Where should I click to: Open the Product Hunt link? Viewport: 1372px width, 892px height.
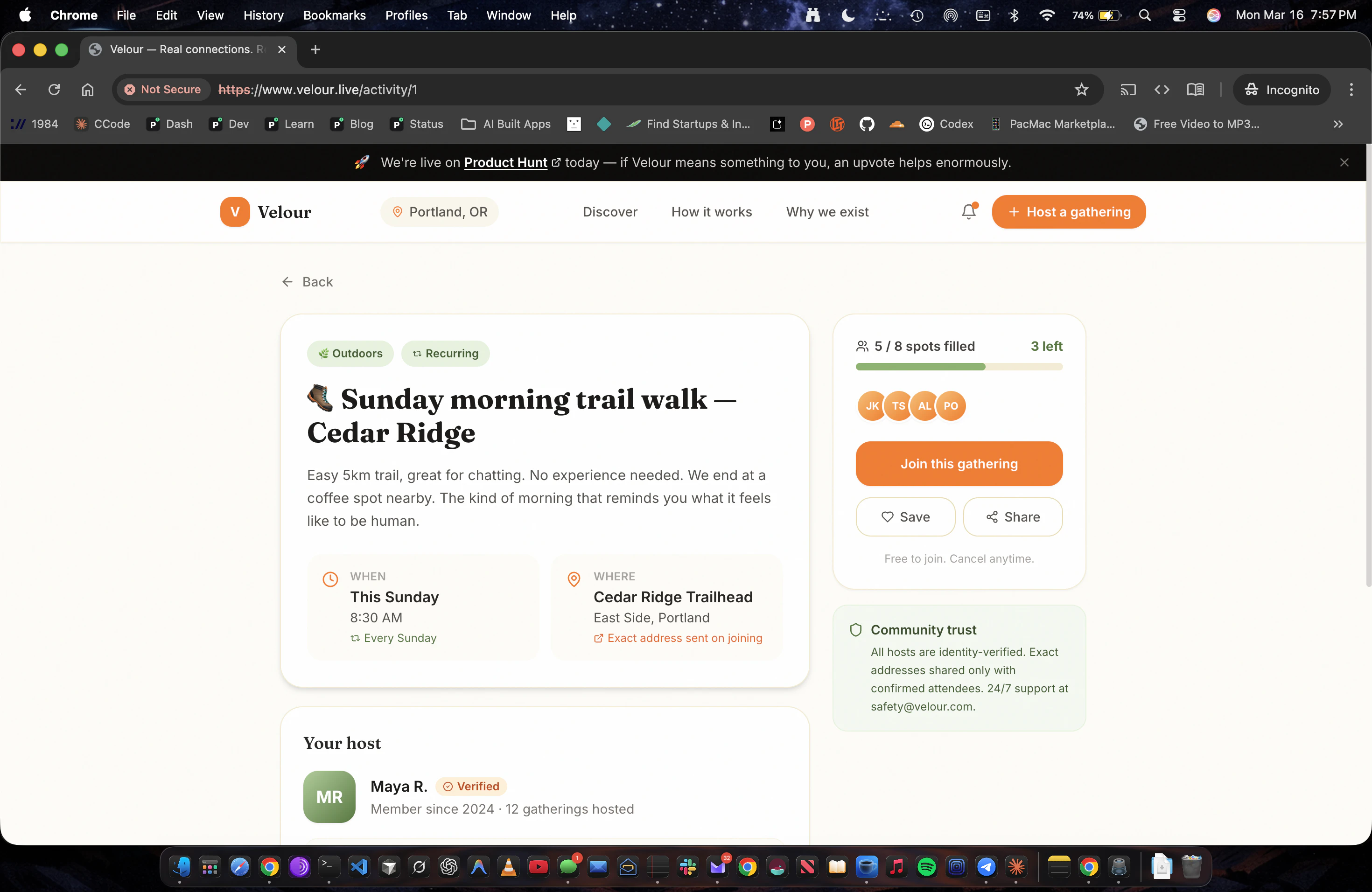tap(505, 163)
